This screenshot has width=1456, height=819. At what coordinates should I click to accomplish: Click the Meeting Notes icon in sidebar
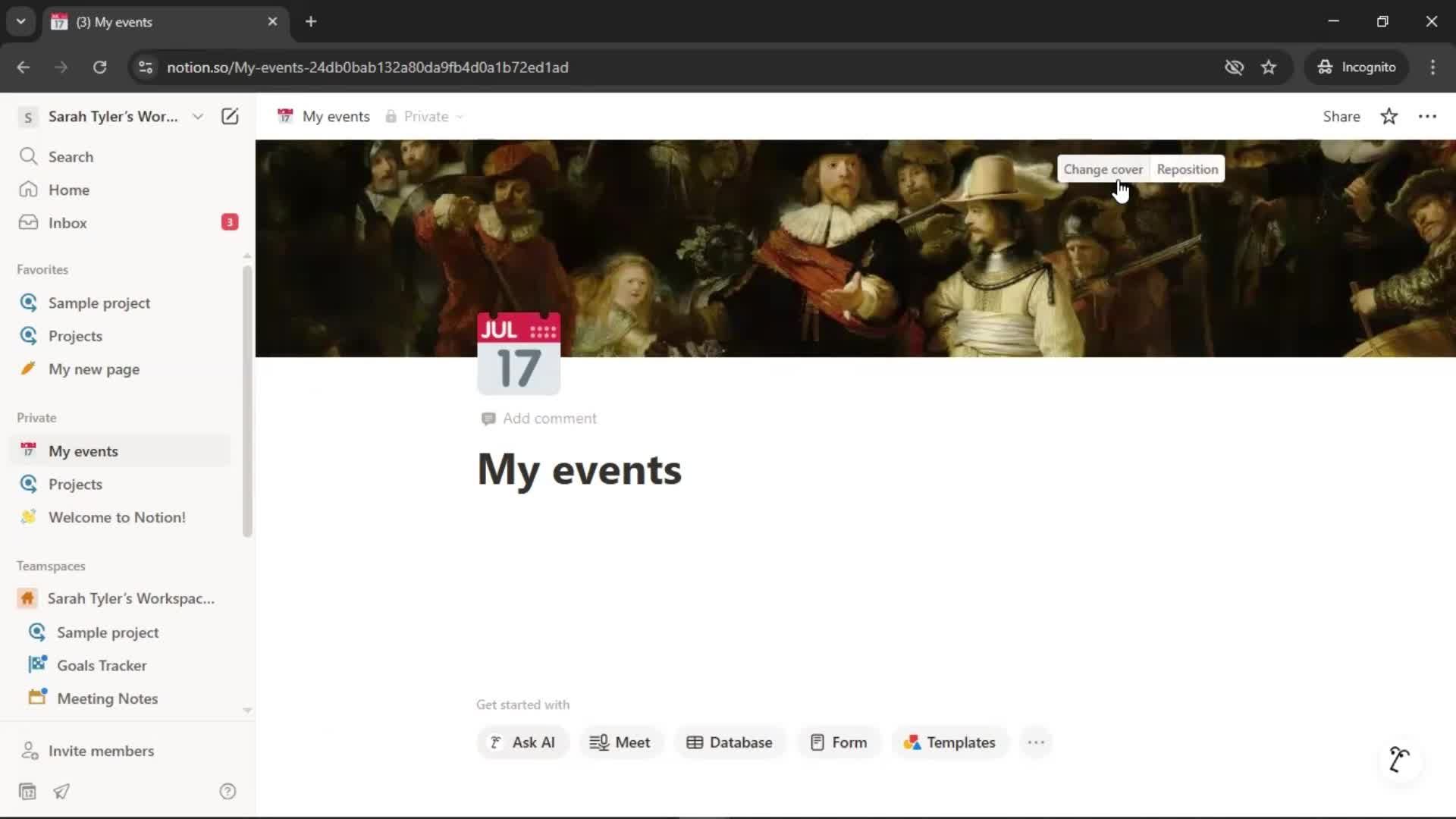[x=37, y=698]
